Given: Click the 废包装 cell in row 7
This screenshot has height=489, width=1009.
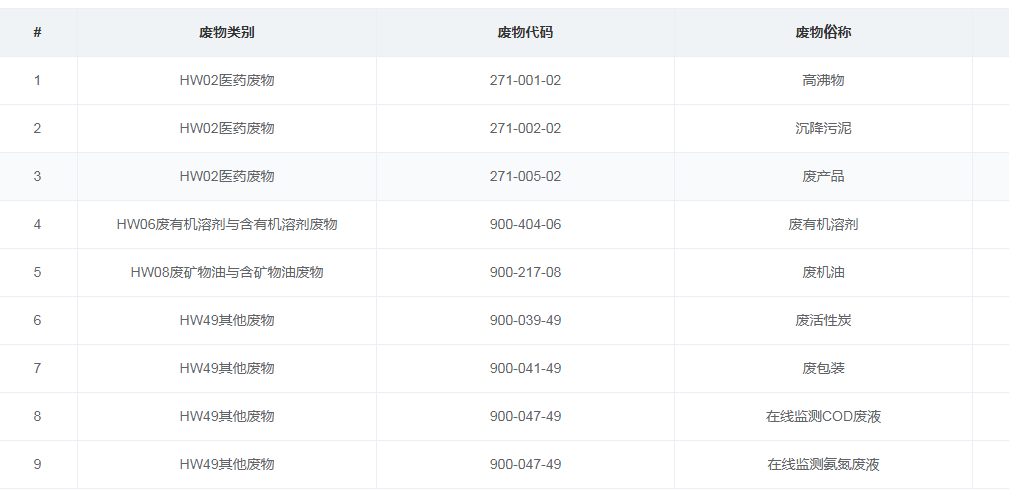Looking at the screenshot, I should (x=823, y=368).
